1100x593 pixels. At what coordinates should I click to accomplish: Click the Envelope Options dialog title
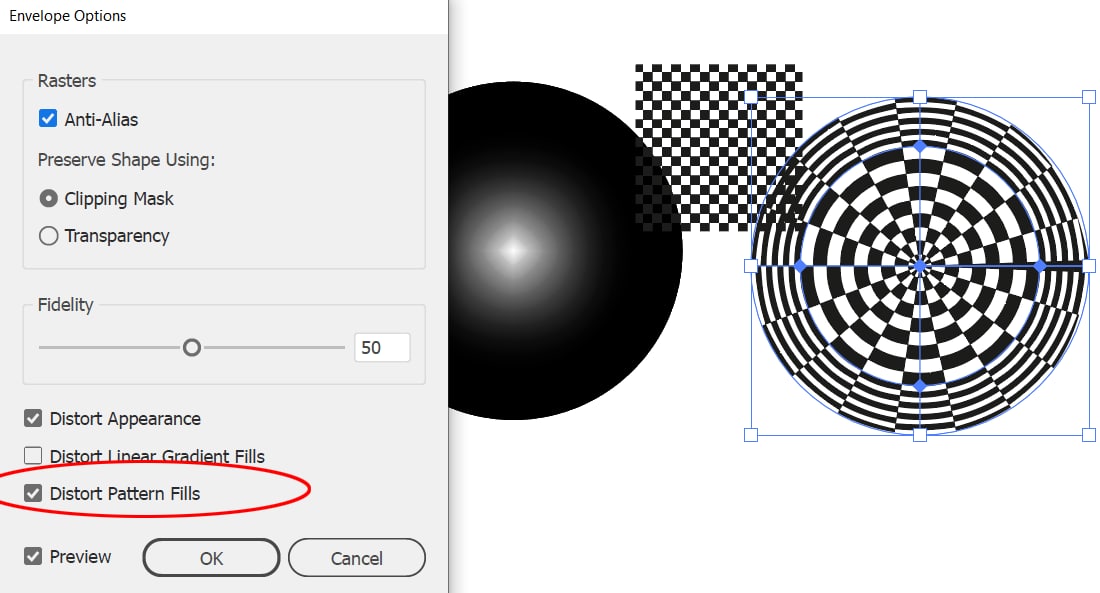tap(67, 15)
